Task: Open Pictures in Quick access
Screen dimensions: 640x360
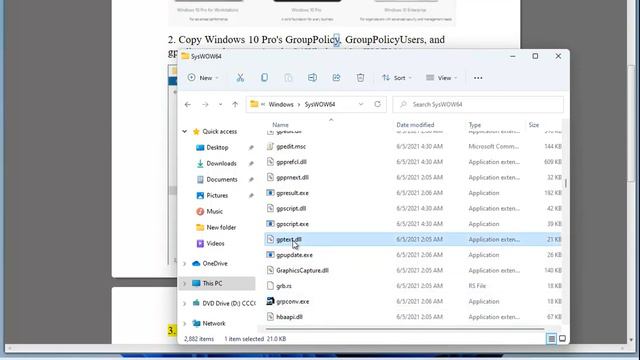Action: [217, 195]
